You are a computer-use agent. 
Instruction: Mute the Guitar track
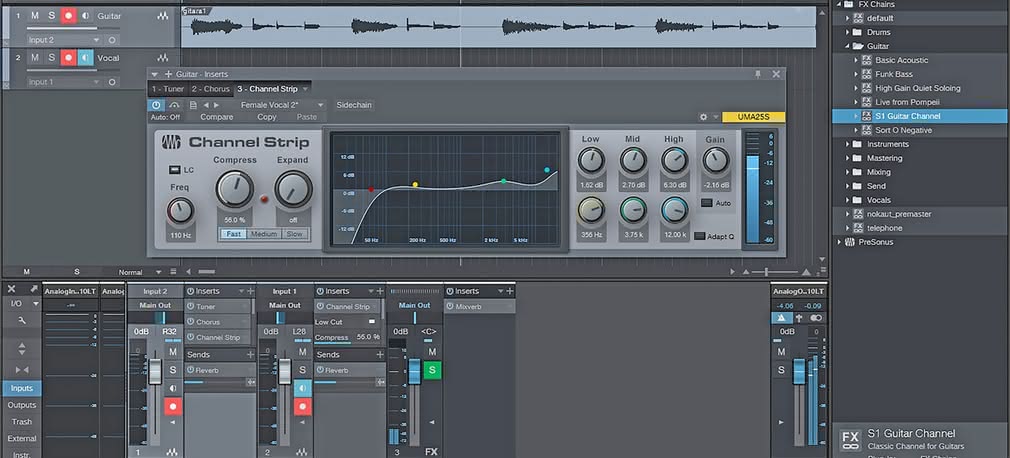[34, 16]
